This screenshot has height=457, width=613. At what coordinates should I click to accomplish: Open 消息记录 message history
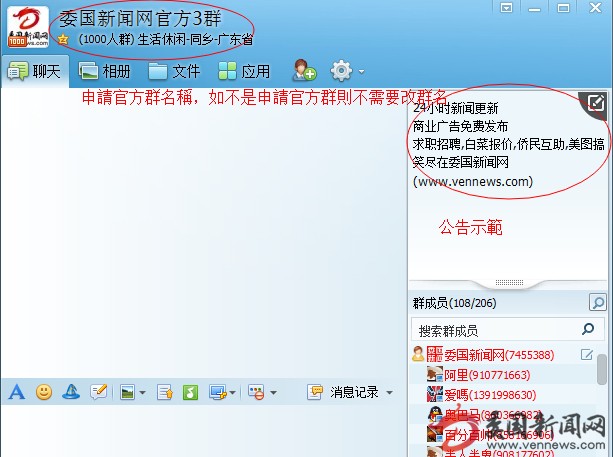pyautogui.click(x=343, y=392)
